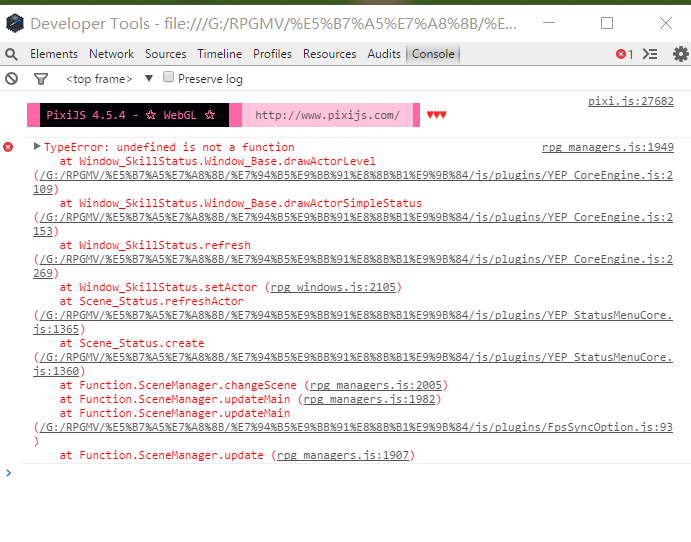
Task: Clear the console log with the ban icon
Action: click(x=11, y=79)
